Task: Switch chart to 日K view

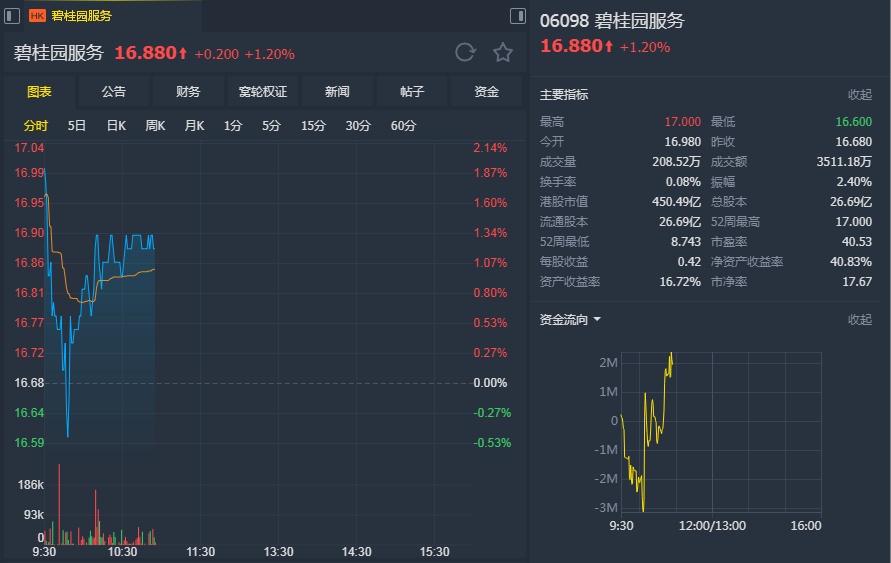Action: click(116, 126)
